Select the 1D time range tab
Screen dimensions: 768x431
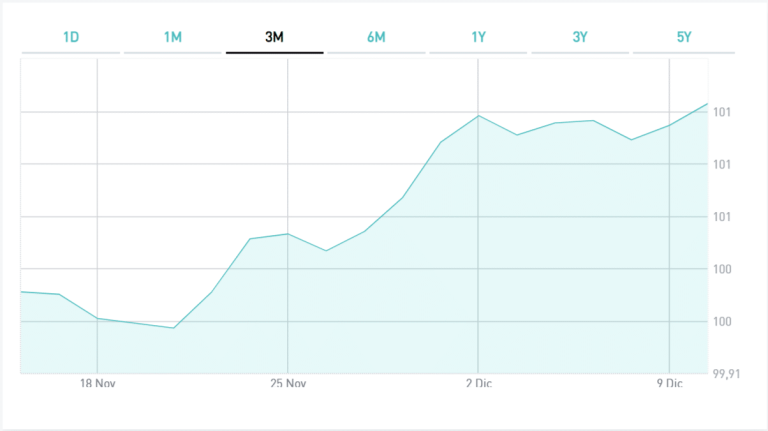[71, 37]
